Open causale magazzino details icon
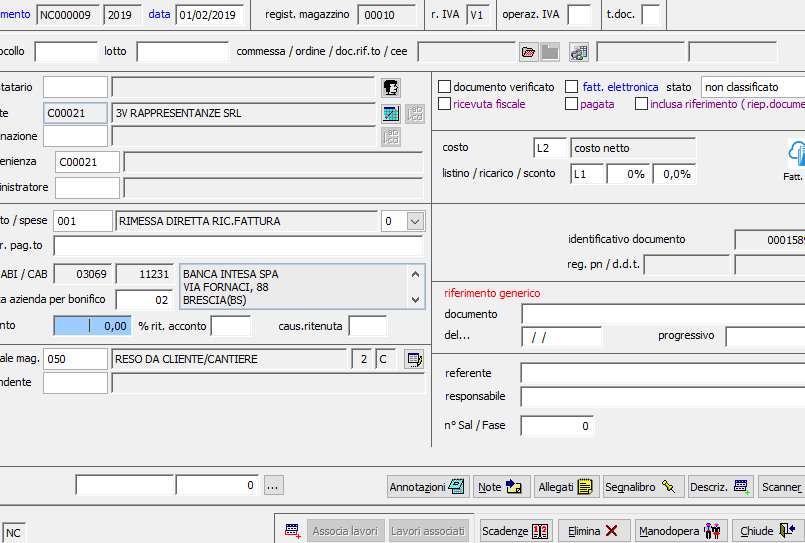 pyautogui.click(x=414, y=359)
